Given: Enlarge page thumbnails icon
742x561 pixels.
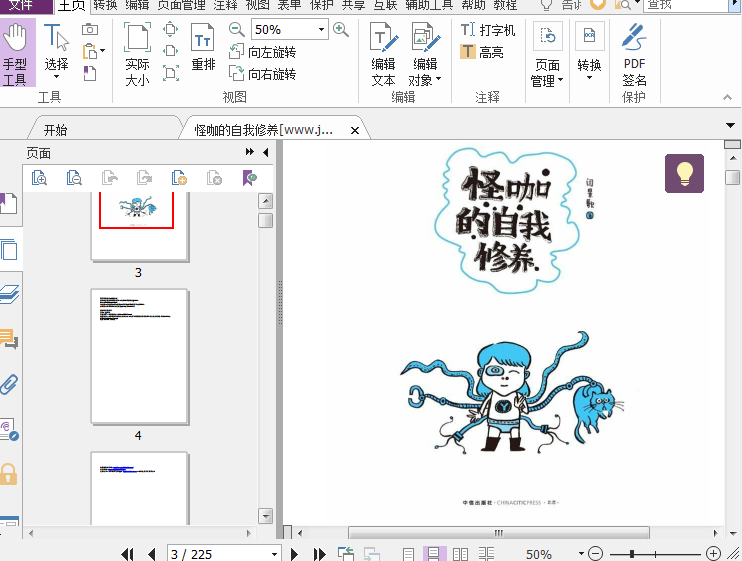Looking at the screenshot, I should point(39,178).
